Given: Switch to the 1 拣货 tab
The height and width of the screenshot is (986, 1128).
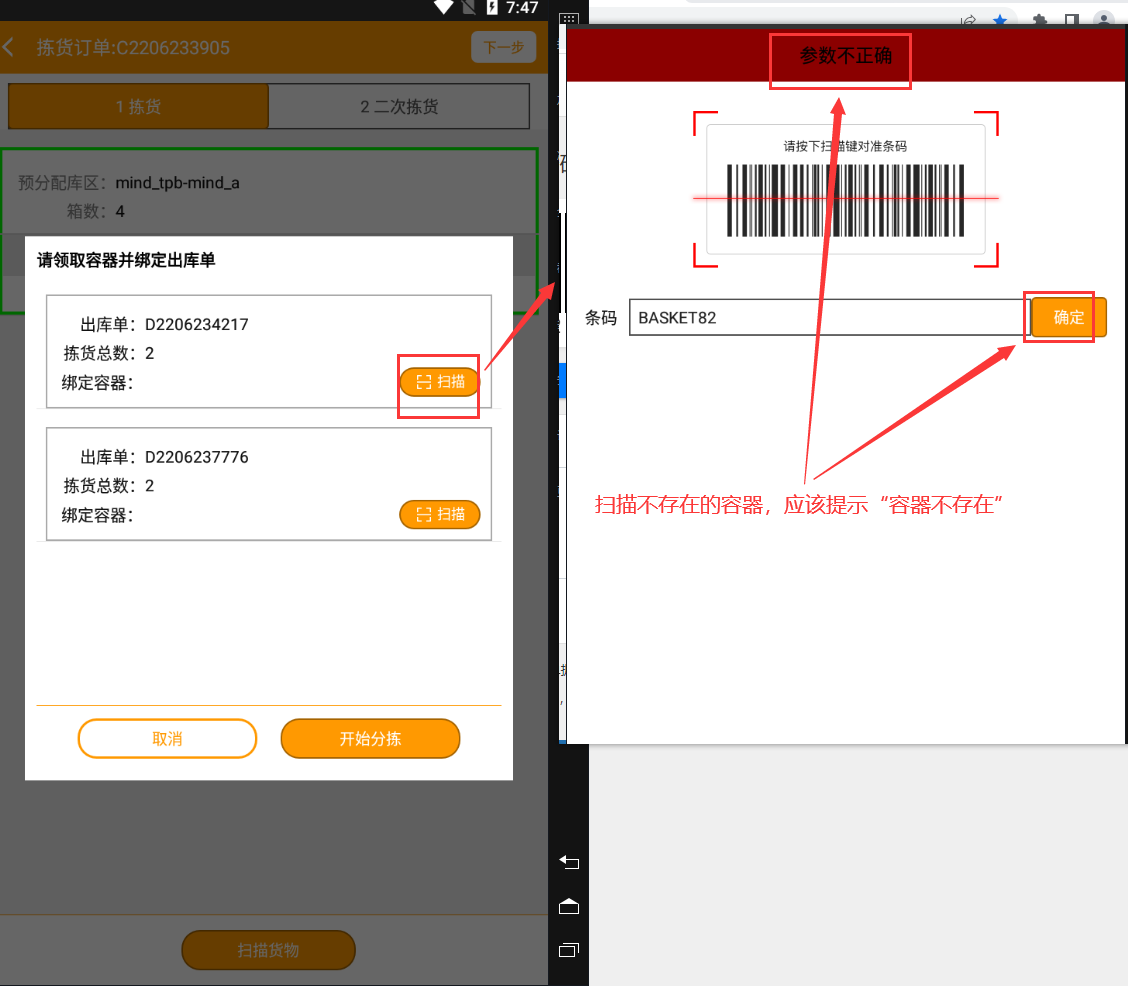Looking at the screenshot, I should (x=138, y=106).
